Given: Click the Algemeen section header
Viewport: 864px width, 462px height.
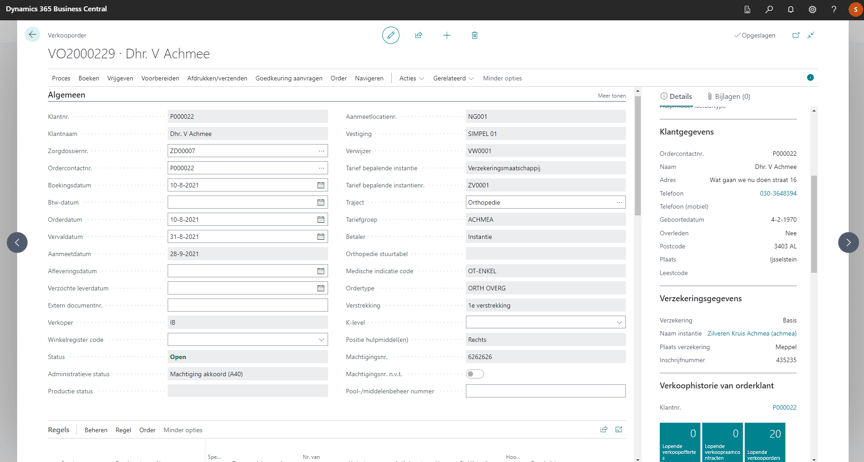Looking at the screenshot, I should point(66,95).
